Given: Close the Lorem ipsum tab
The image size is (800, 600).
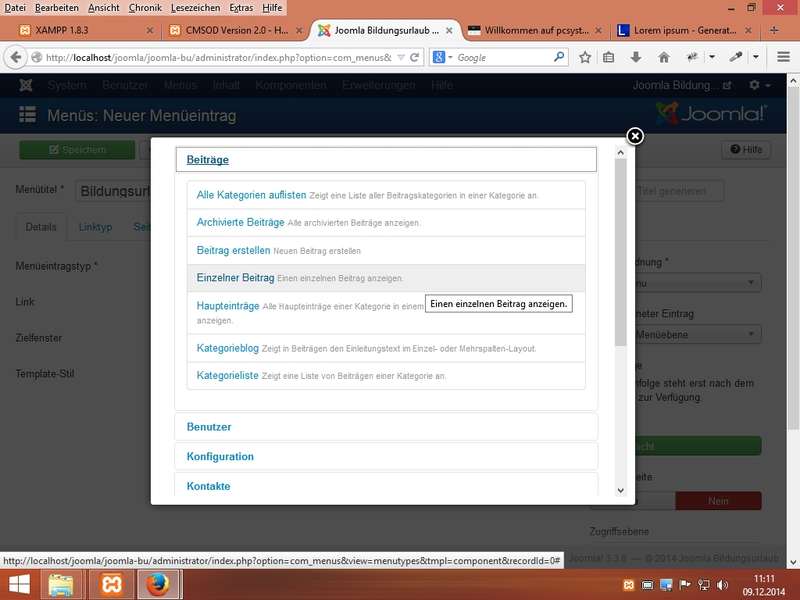Looking at the screenshot, I should [x=748, y=31].
